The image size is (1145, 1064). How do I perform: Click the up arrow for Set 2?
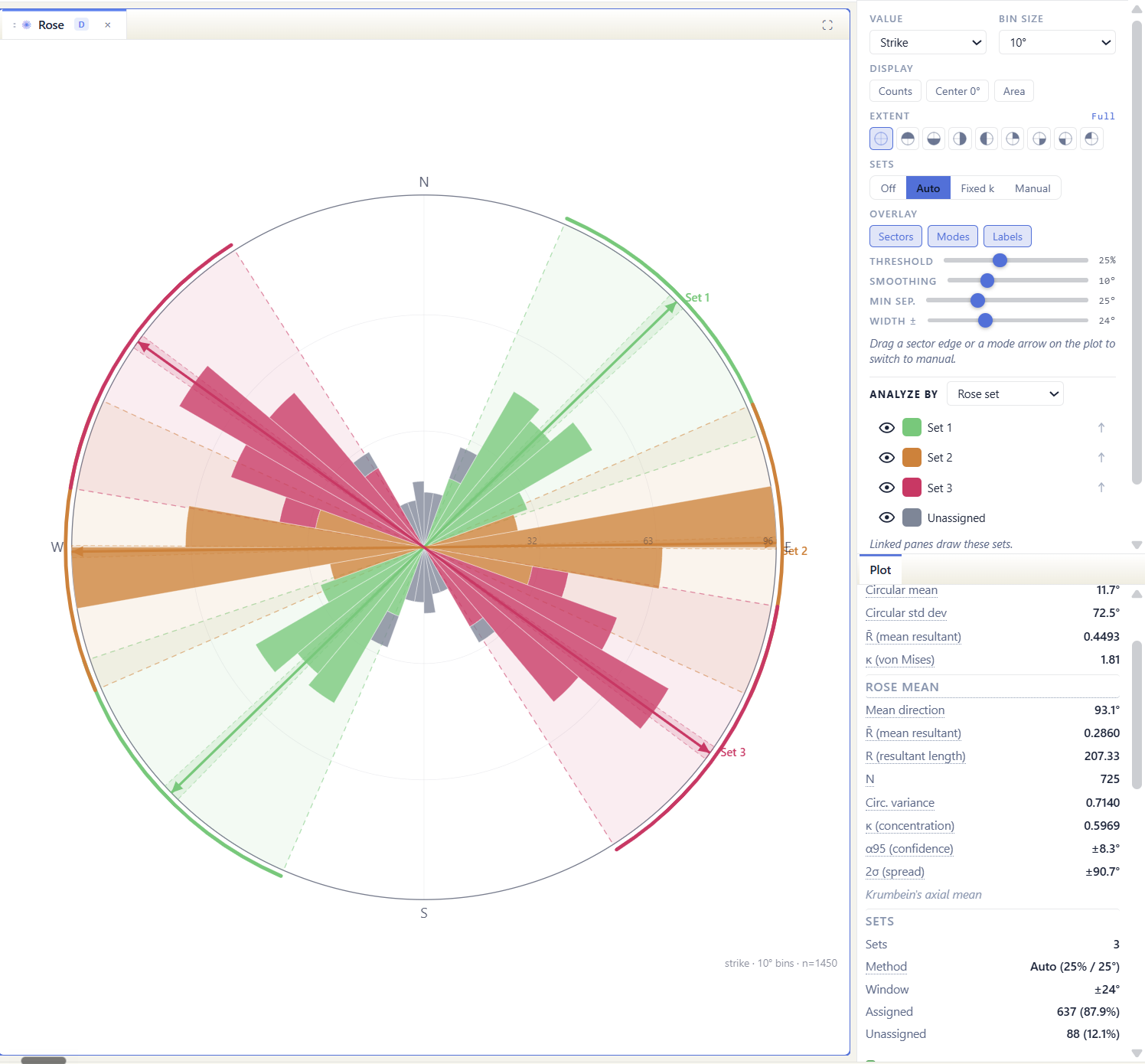(x=1101, y=458)
